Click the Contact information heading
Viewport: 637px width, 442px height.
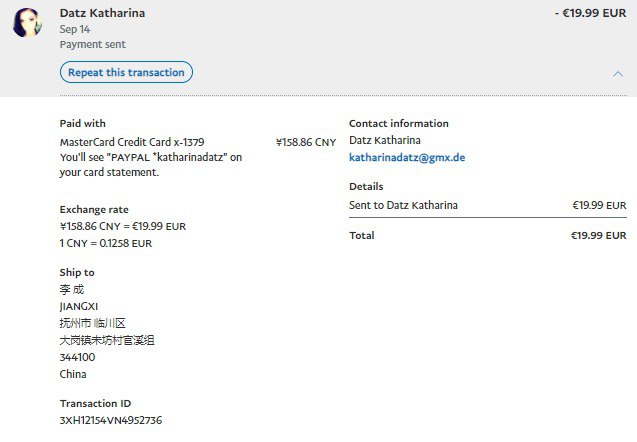pyautogui.click(x=398, y=123)
